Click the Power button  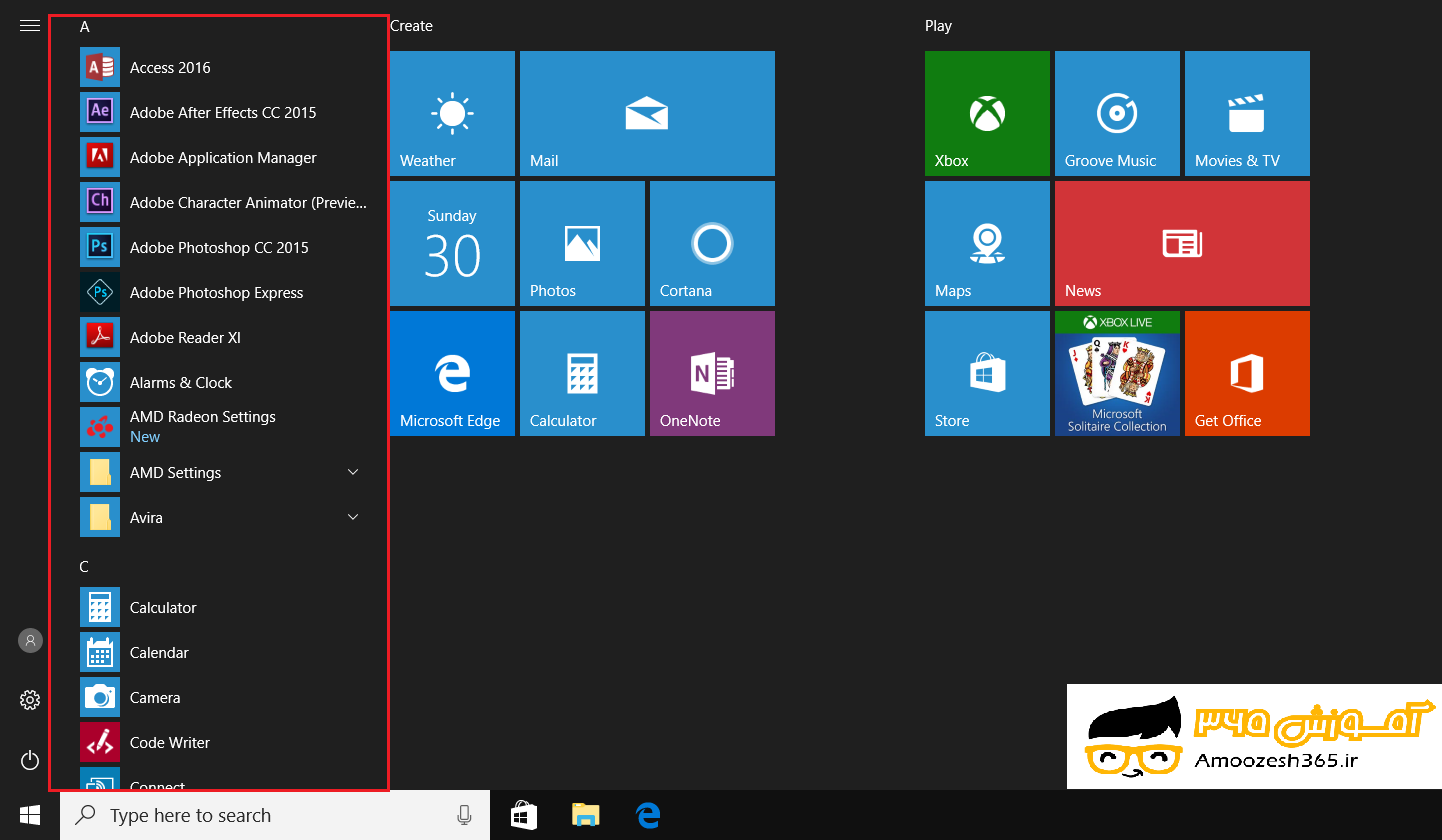click(x=30, y=761)
